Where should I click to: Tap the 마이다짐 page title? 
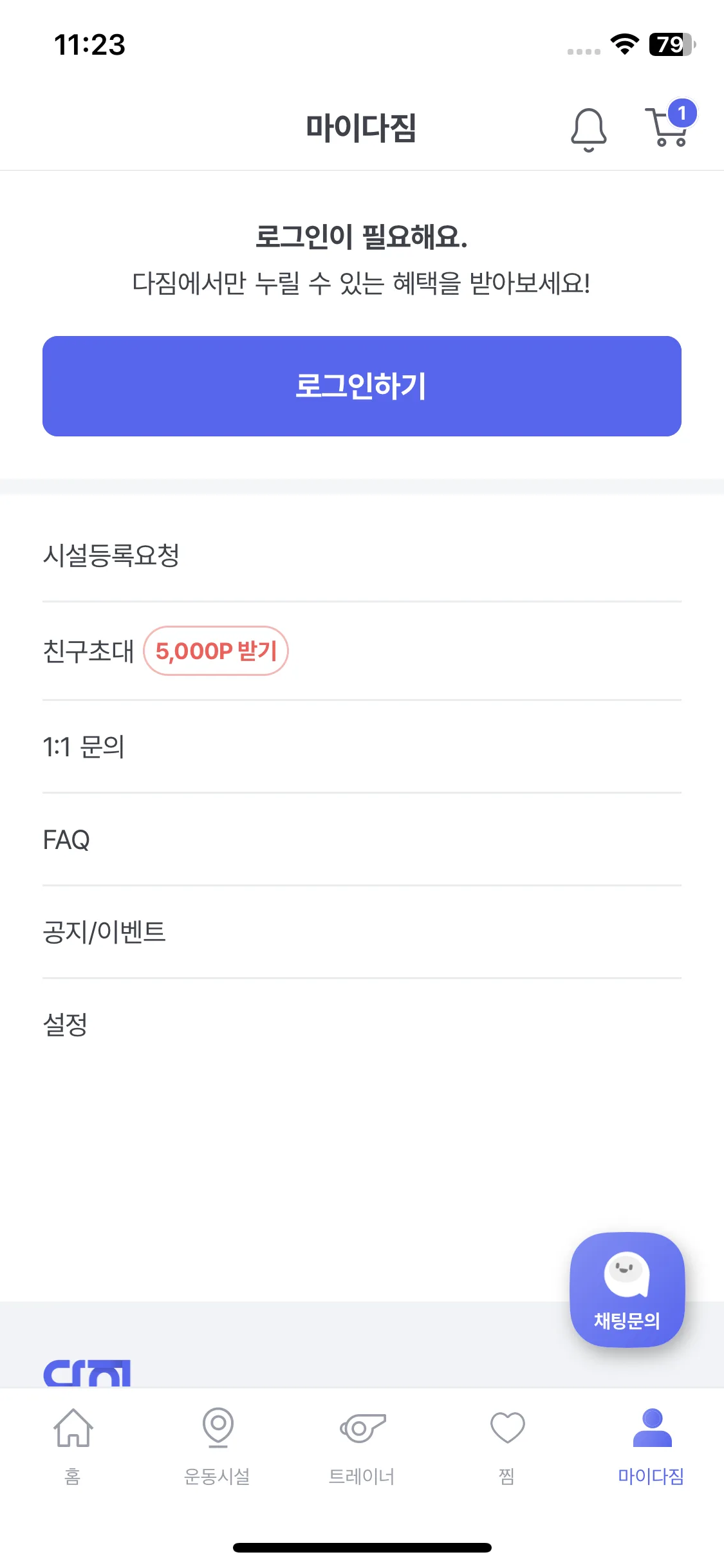361,127
